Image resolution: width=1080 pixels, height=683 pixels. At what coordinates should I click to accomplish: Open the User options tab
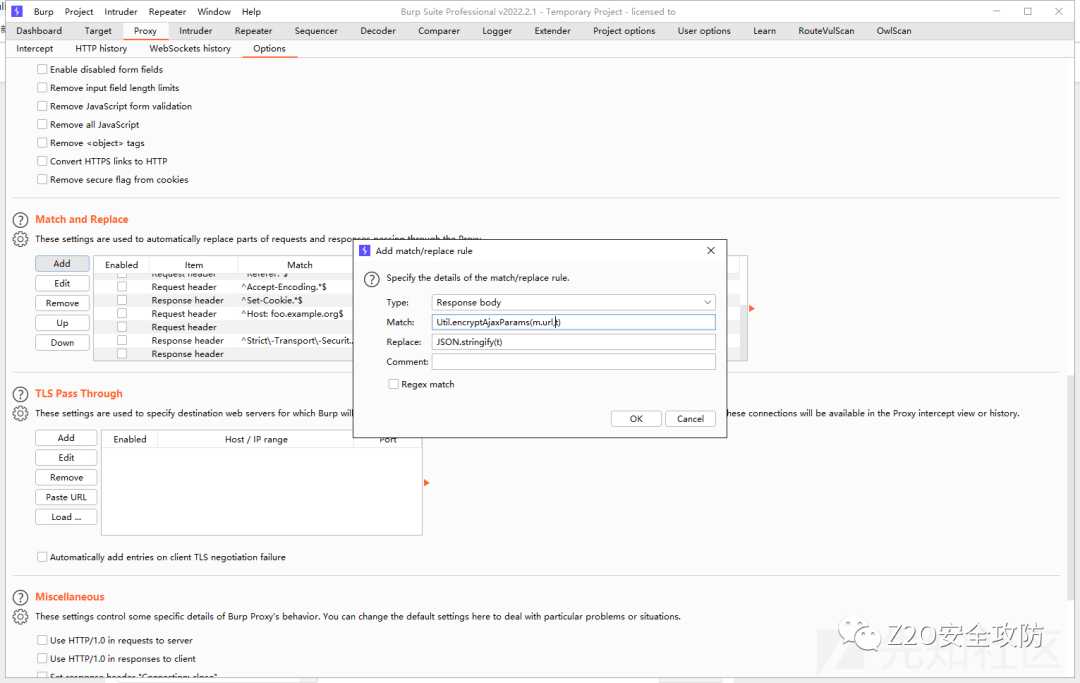point(704,31)
